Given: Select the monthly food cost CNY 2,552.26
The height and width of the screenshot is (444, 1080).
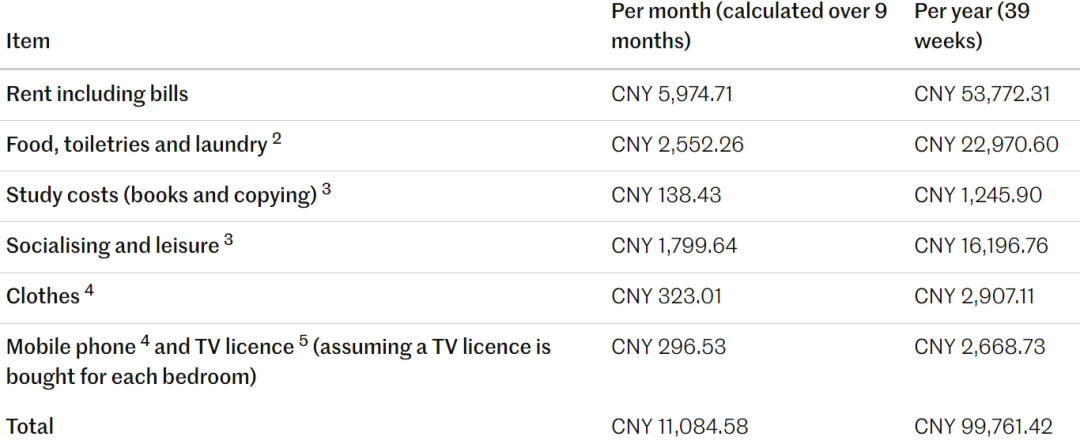Looking at the screenshot, I should pyautogui.click(x=677, y=145).
